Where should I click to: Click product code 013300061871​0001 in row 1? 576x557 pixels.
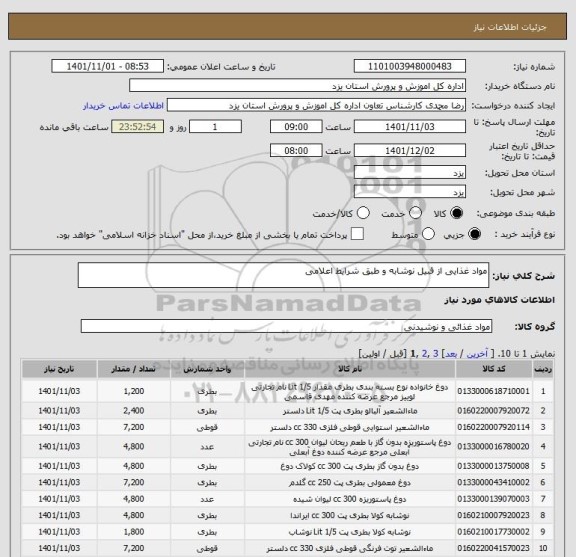[x=493, y=391]
